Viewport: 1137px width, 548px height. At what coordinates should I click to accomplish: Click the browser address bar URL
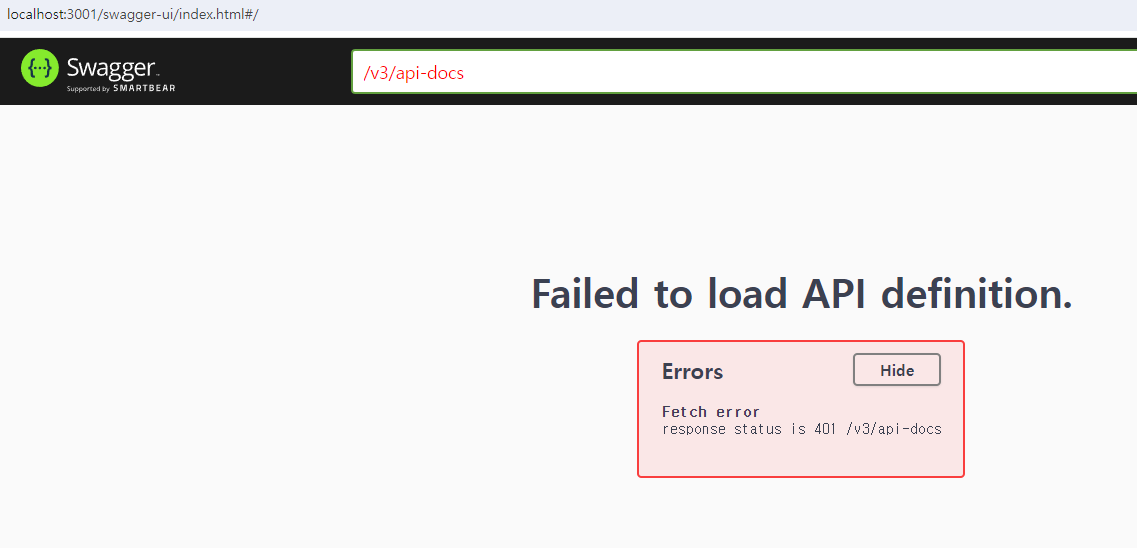[x=132, y=14]
